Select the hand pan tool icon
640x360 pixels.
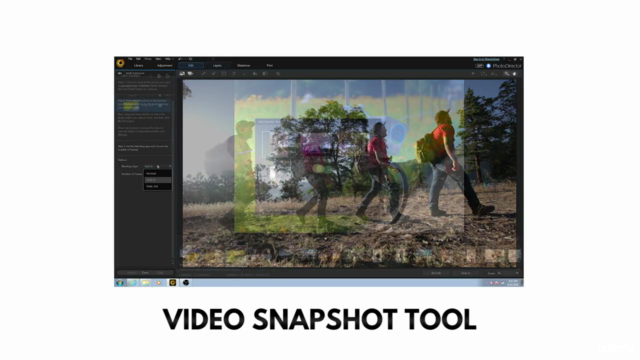(x=515, y=74)
